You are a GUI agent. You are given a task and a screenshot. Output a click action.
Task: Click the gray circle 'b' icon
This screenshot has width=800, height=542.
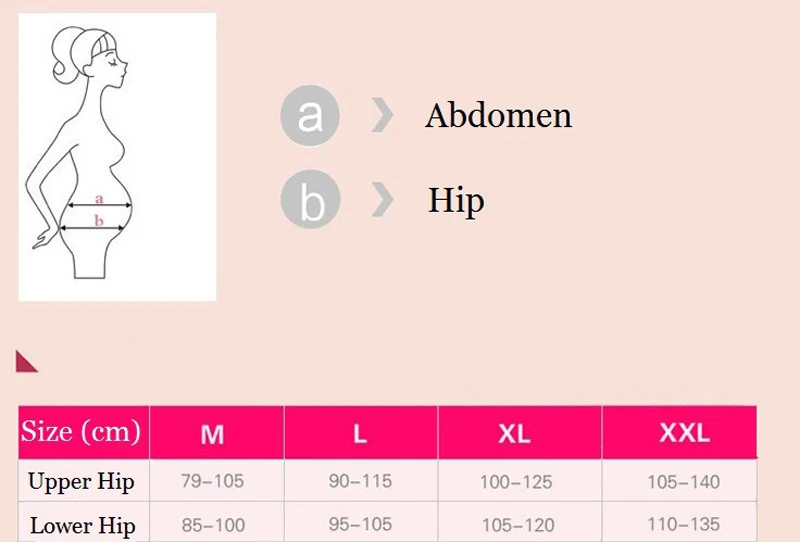pos(310,199)
